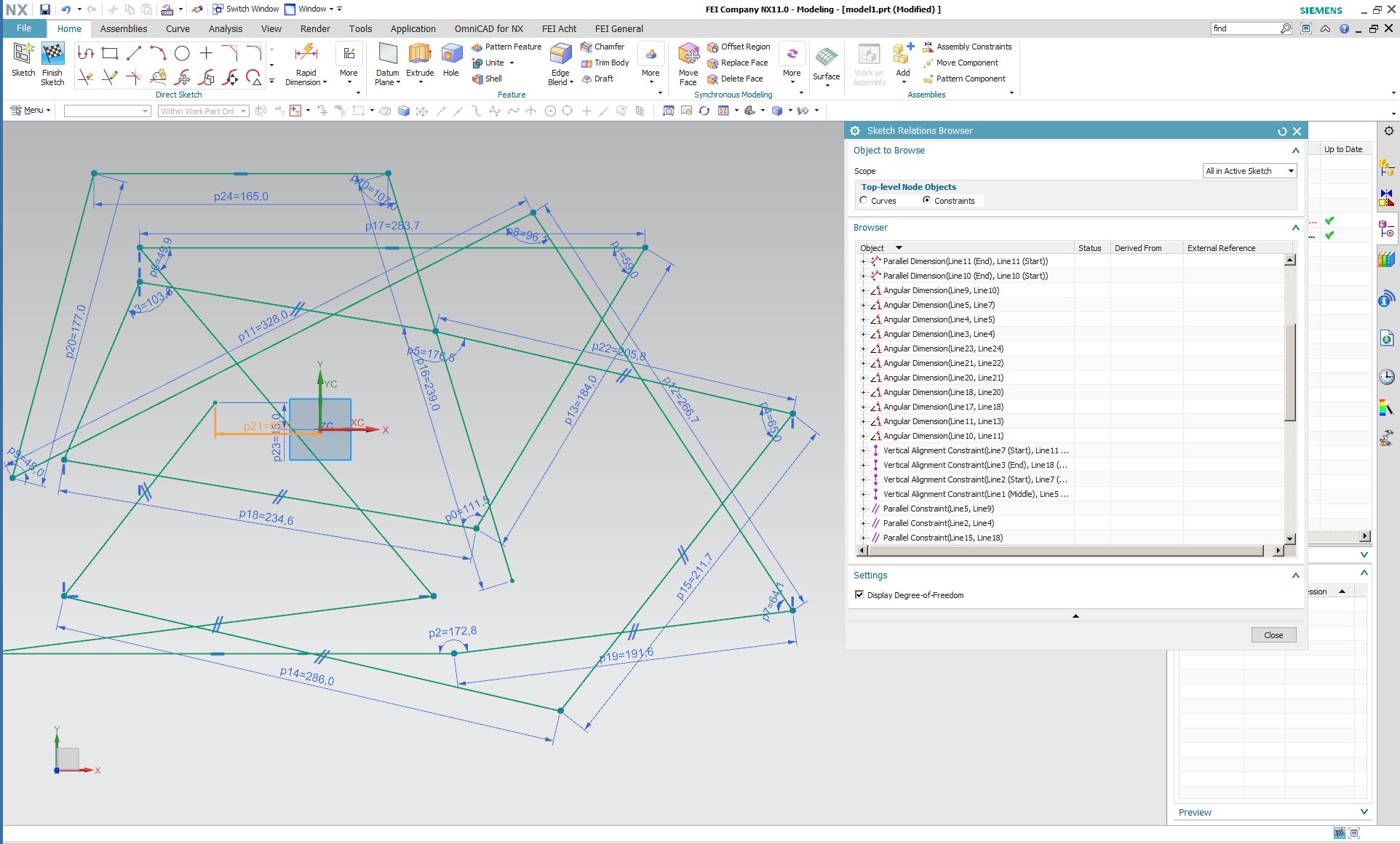Open the Scope dropdown All in Active Sketch

coord(1250,171)
